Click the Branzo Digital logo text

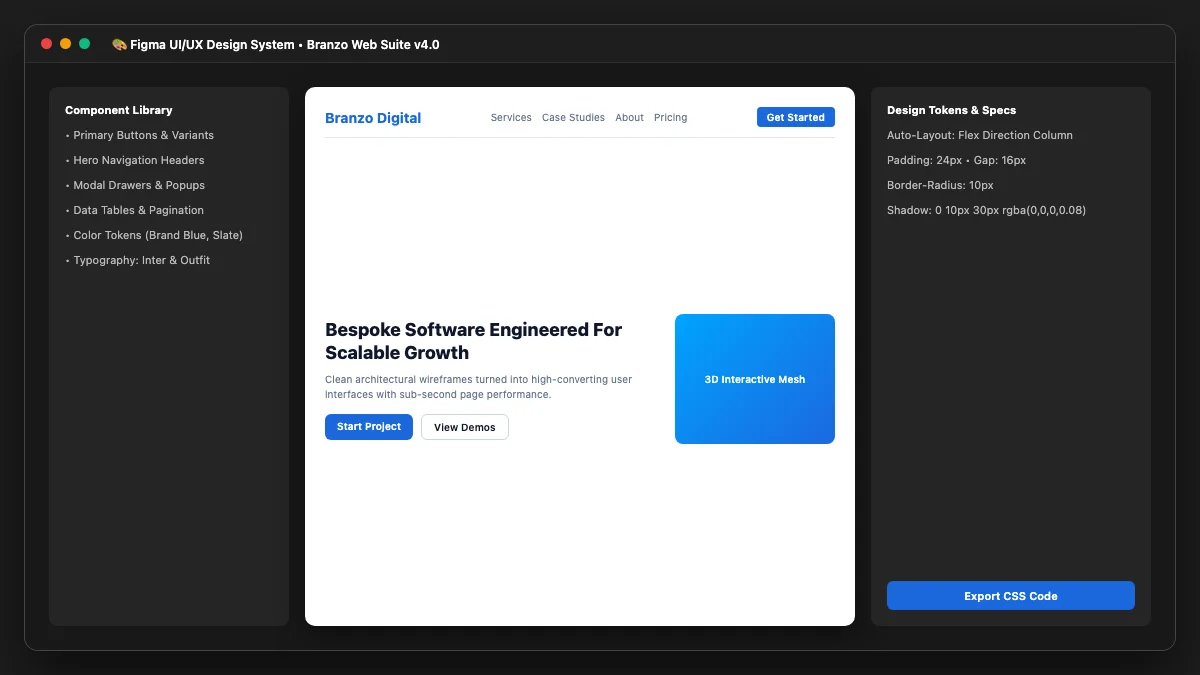(373, 118)
